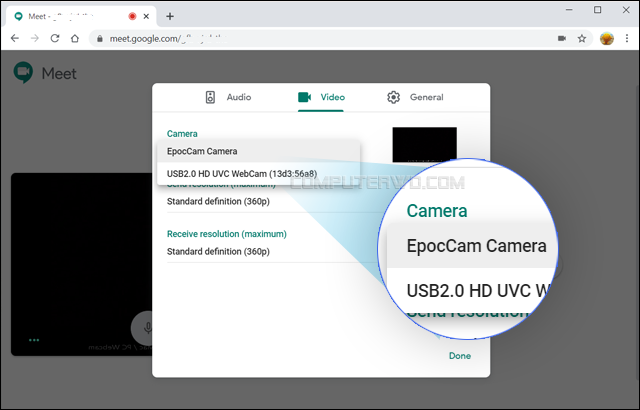Open the Chrome three-dot menu
The image size is (640, 410).
(627, 38)
